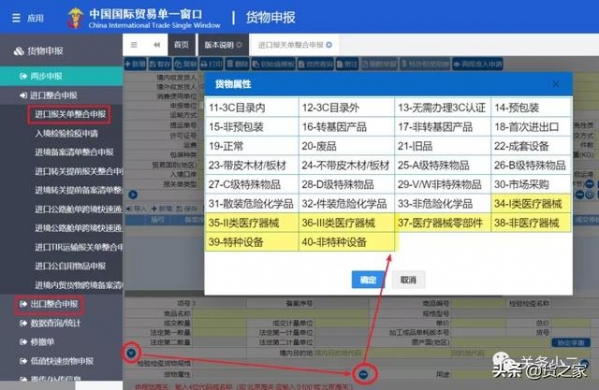Expand the 出口整合申报 sidebar group

[50, 304]
